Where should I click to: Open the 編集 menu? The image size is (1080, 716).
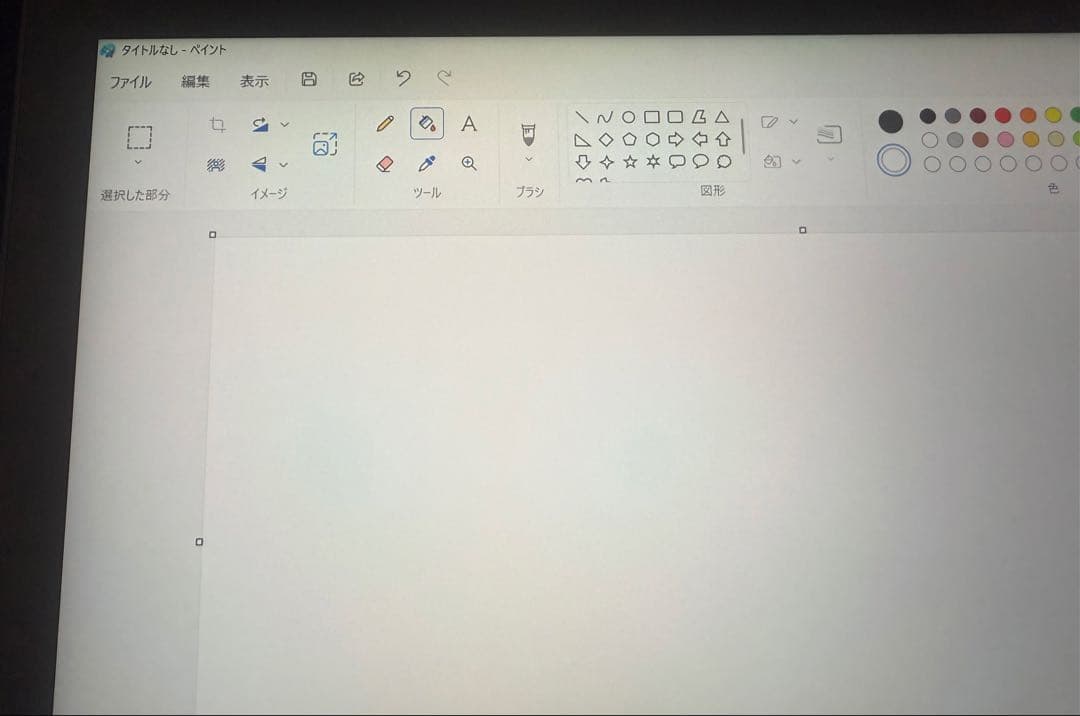click(x=195, y=82)
